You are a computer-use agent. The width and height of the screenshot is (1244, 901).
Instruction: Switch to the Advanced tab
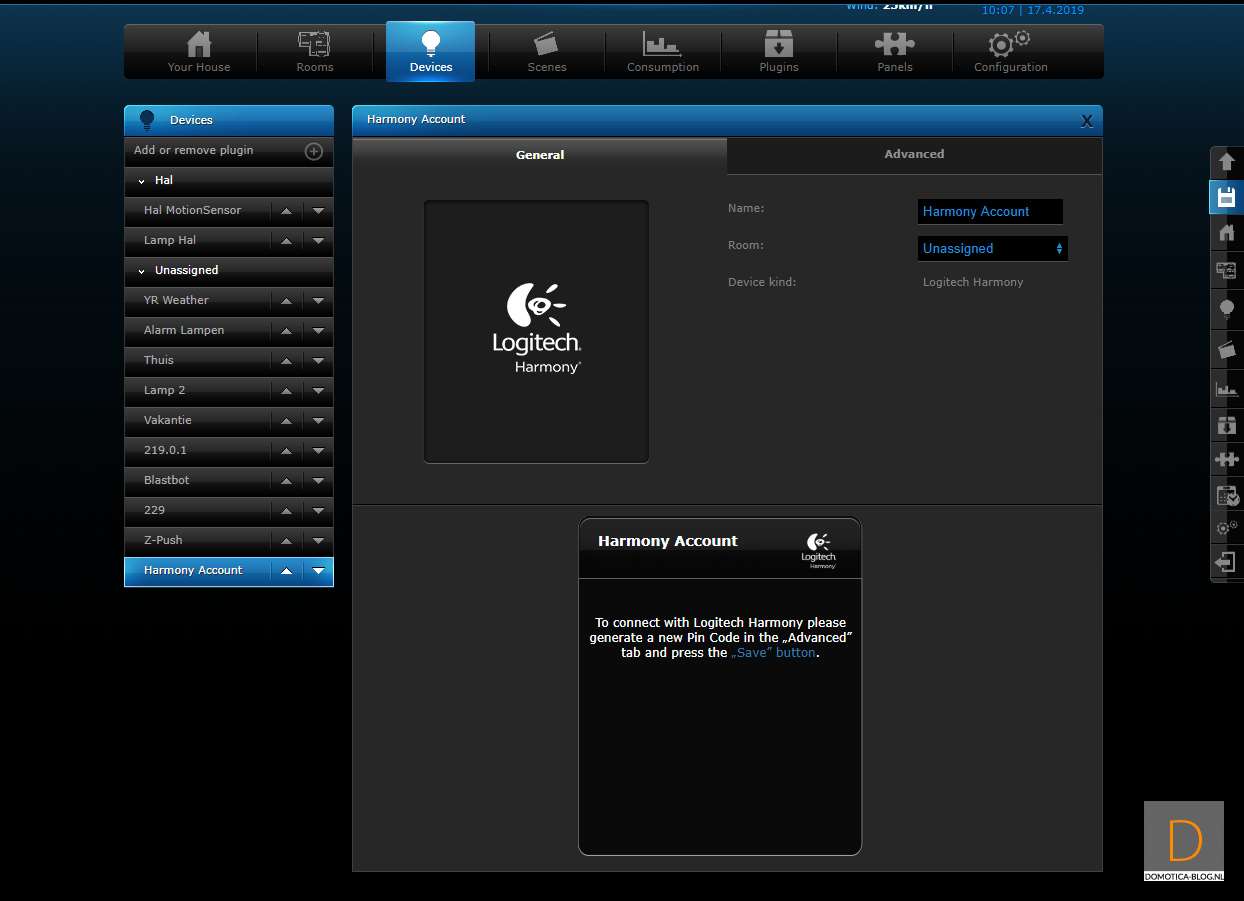tap(914, 155)
